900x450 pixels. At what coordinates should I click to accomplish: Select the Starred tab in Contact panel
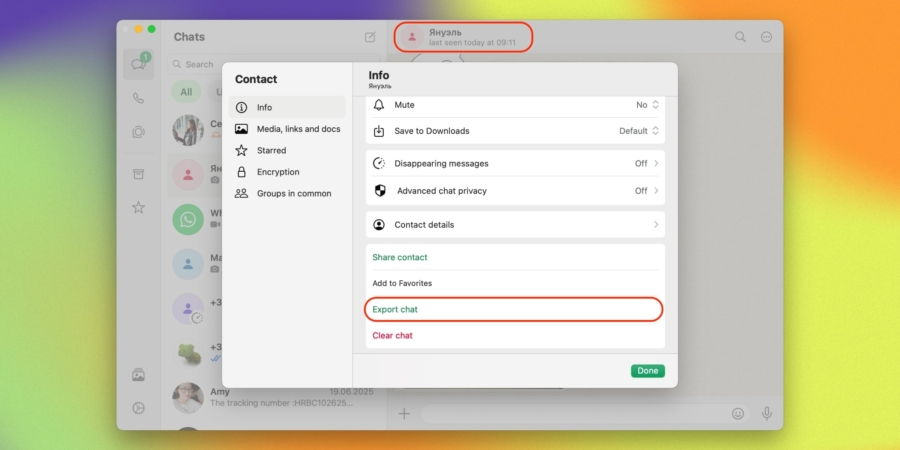coord(287,150)
